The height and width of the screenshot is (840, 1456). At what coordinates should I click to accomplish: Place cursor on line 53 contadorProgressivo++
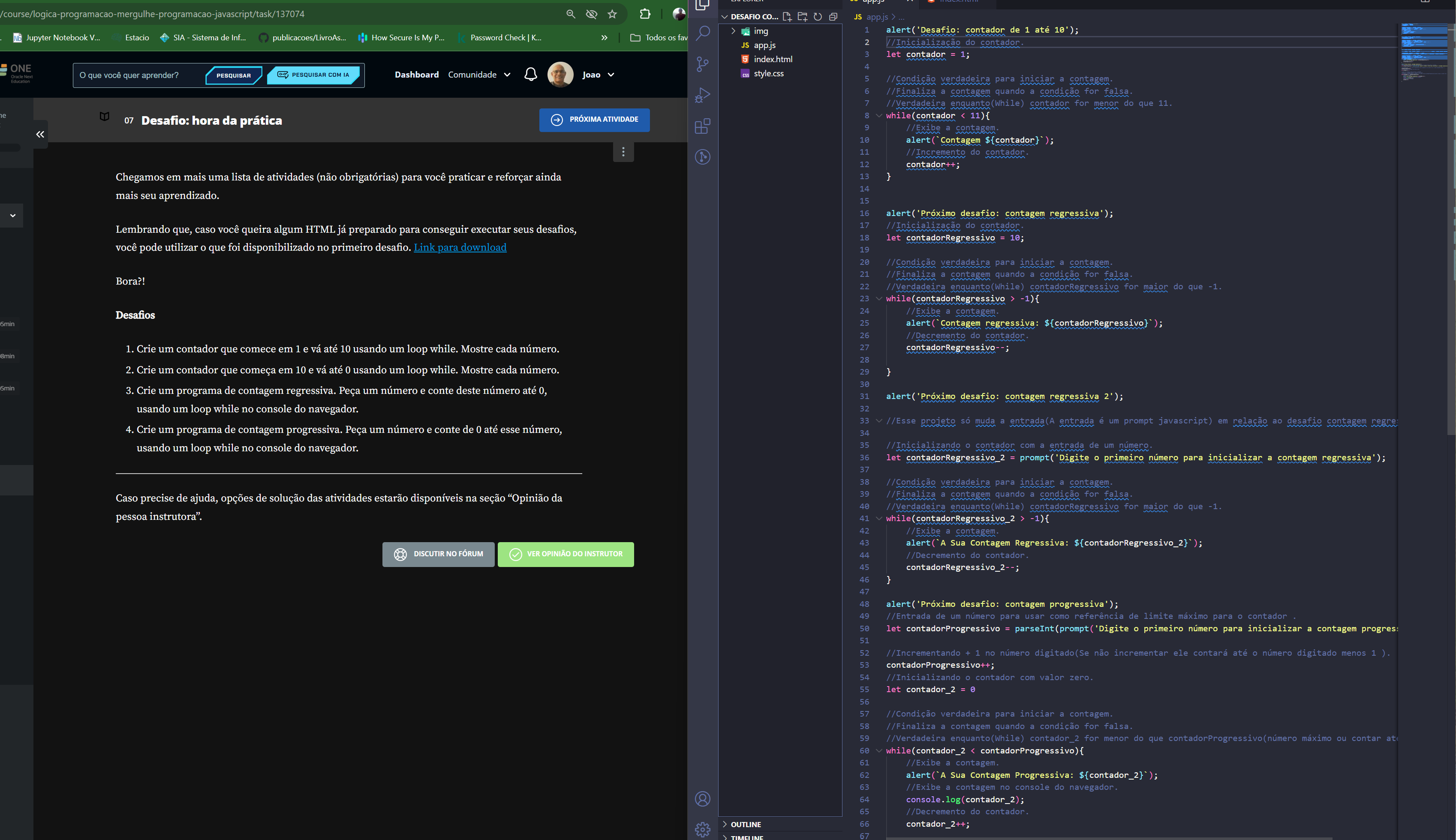(x=940, y=665)
